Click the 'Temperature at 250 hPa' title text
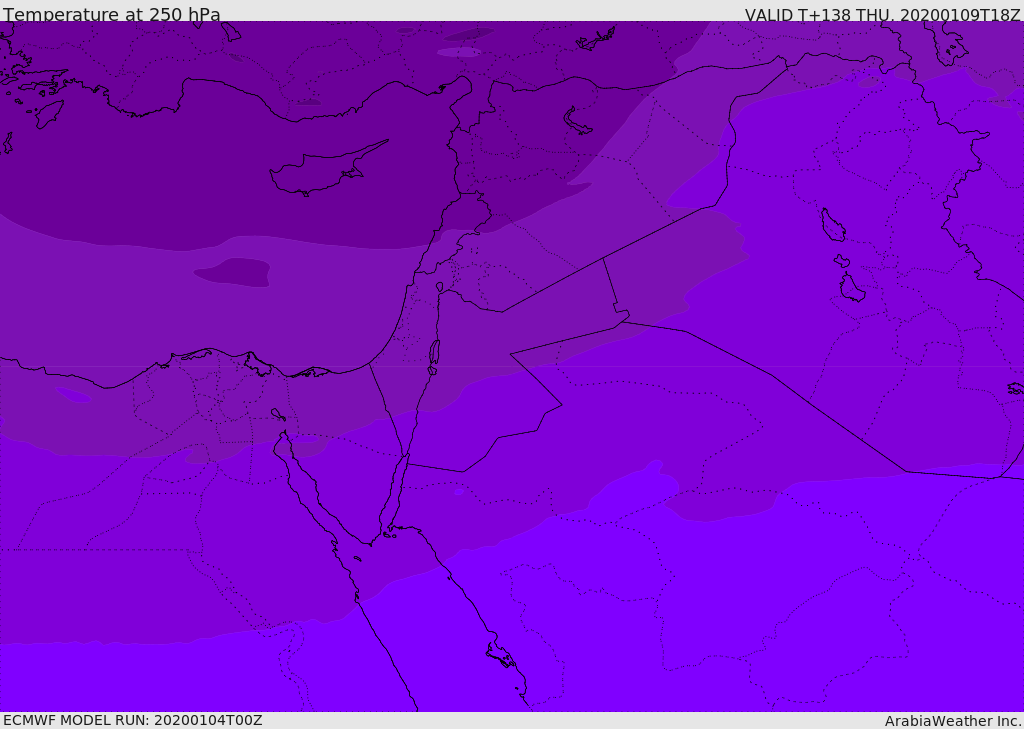This screenshot has height=729, width=1024. [x=112, y=14]
